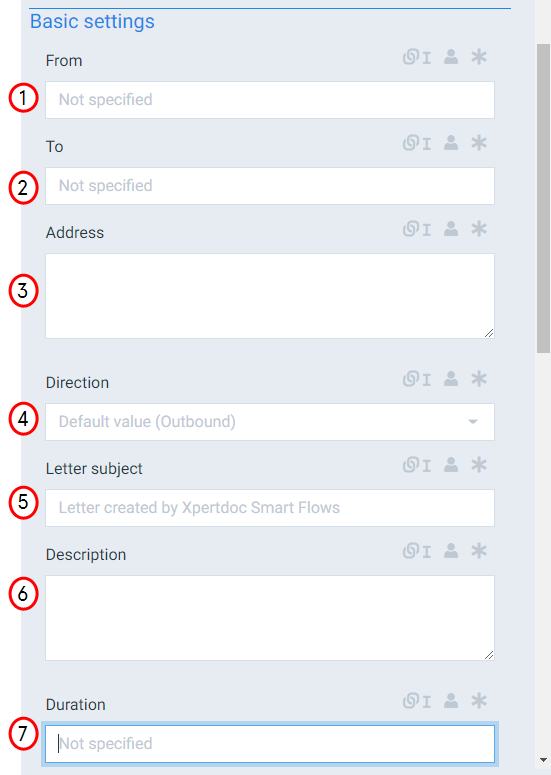Focus the From input field
Screen dimensions: 551x775
point(270,100)
